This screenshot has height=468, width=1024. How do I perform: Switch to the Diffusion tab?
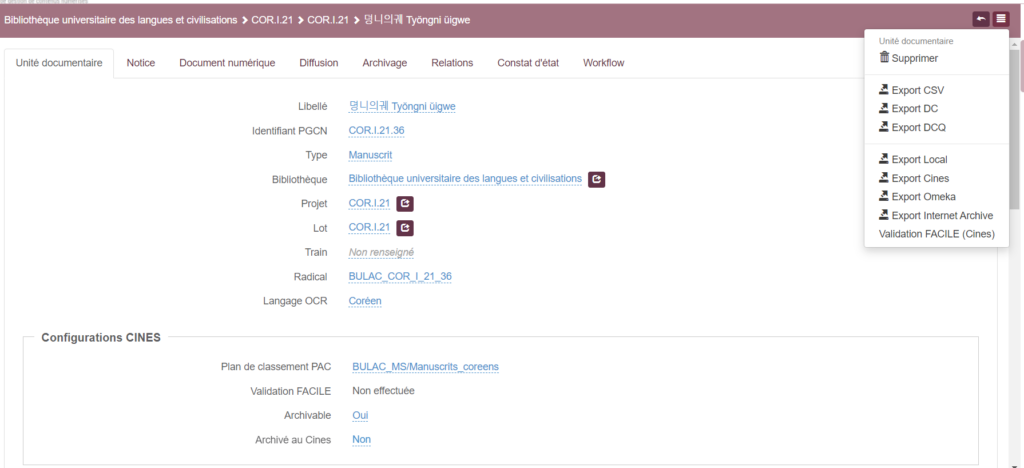coord(319,63)
